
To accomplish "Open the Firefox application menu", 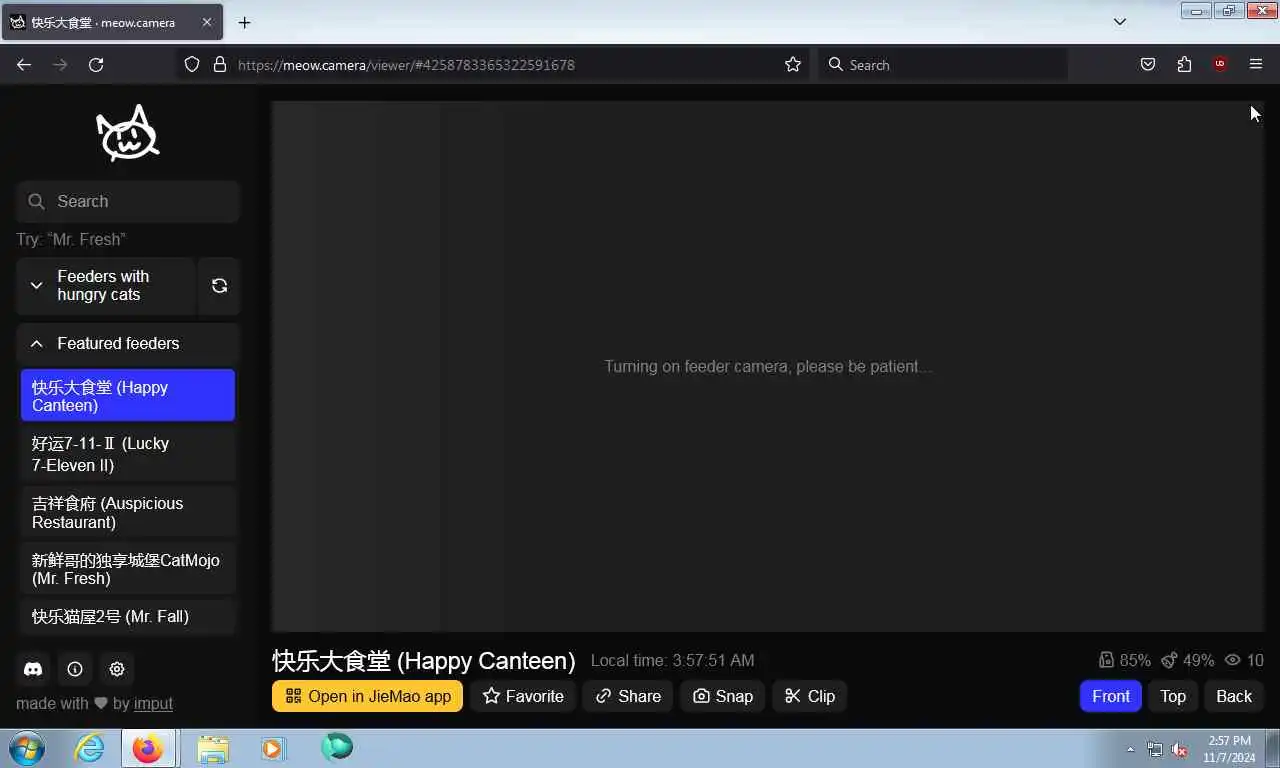I will 1256,65.
